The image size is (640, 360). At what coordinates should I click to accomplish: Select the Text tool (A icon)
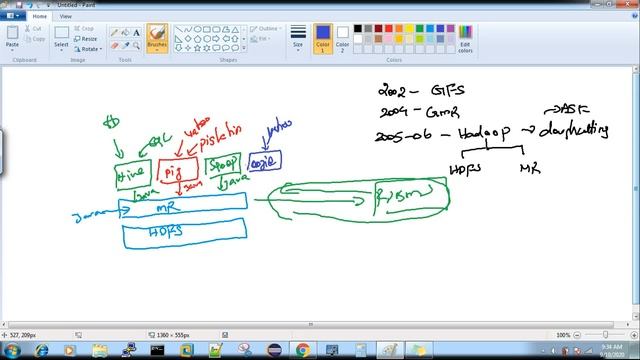coord(136,33)
